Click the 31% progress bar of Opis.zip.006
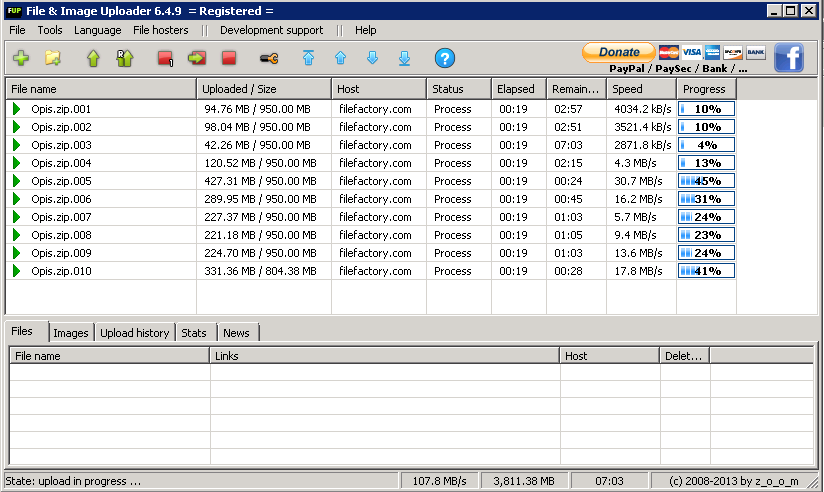The width and height of the screenshot is (824, 492). (706, 199)
